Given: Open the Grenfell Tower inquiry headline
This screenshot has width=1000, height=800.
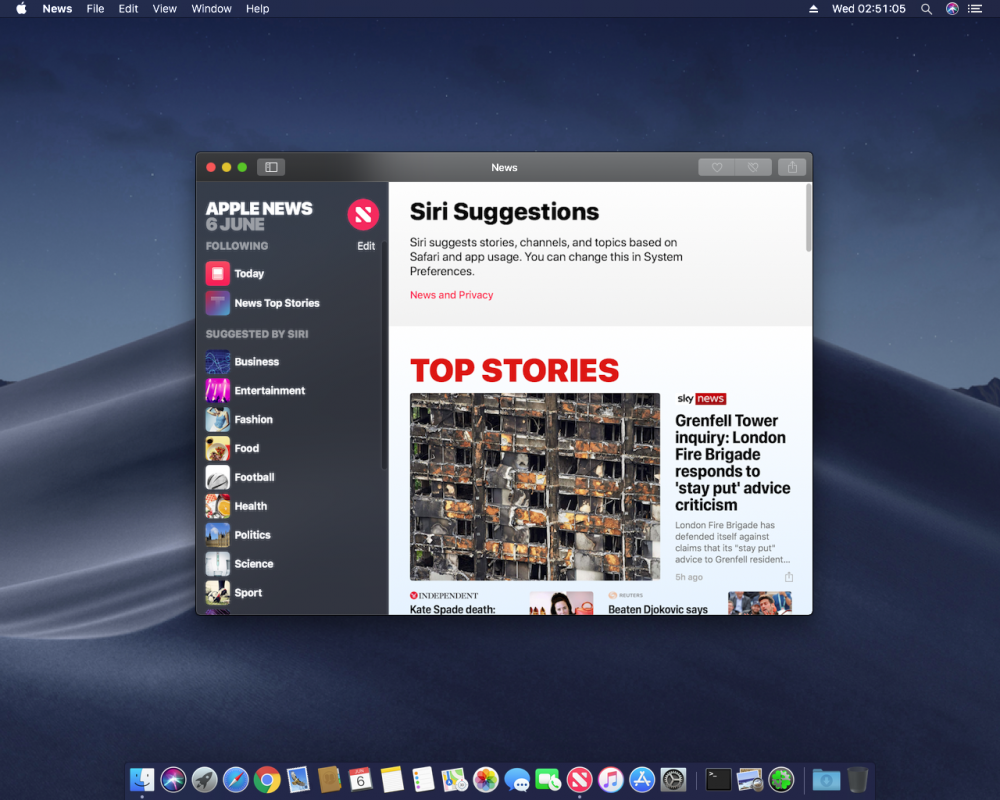Looking at the screenshot, I should click(x=733, y=463).
